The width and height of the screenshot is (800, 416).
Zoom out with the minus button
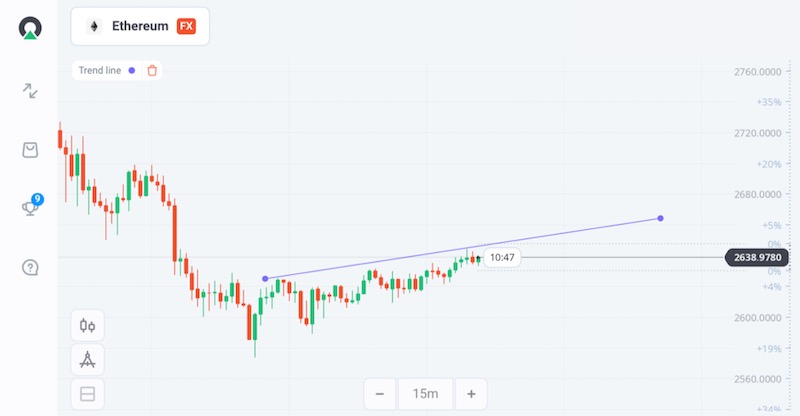click(380, 394)
